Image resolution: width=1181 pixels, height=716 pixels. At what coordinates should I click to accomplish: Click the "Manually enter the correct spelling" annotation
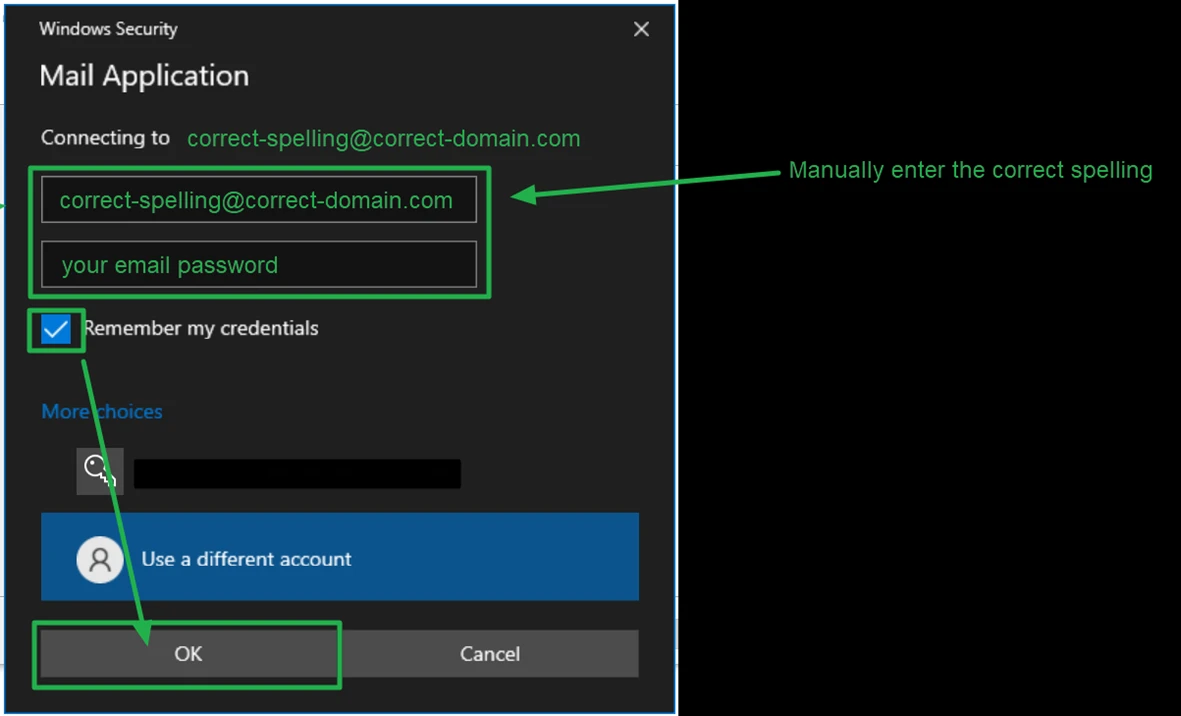[x=970, y=170]
